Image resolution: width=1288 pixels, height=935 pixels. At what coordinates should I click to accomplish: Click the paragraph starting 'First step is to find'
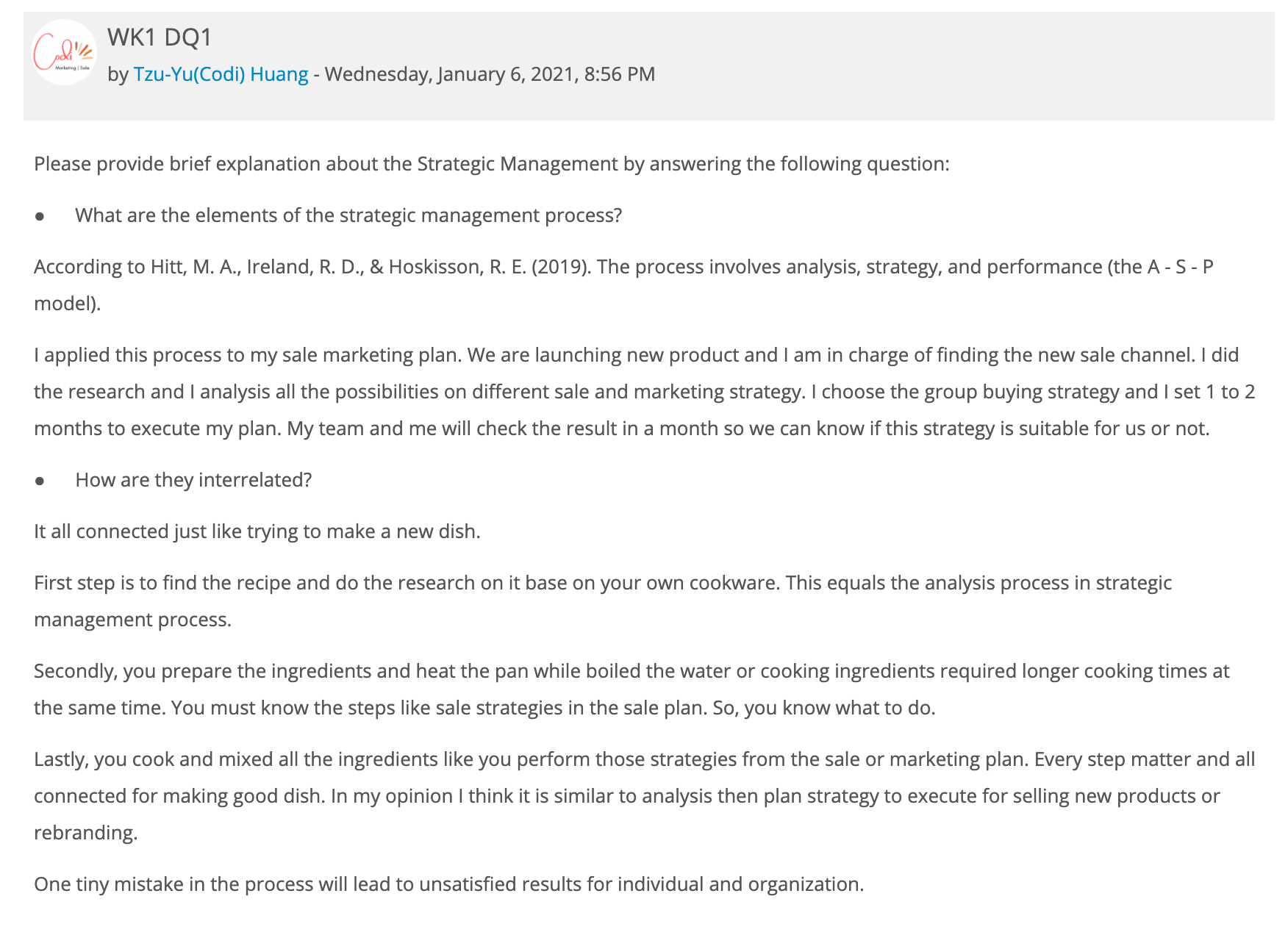(603, 601)
